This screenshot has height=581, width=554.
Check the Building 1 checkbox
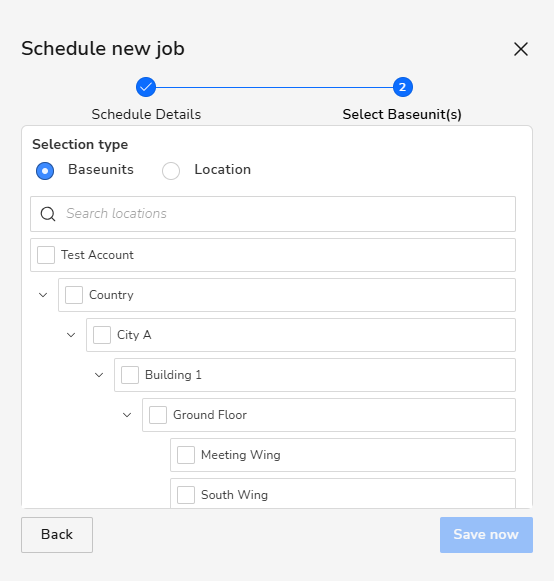pos(130,375)
